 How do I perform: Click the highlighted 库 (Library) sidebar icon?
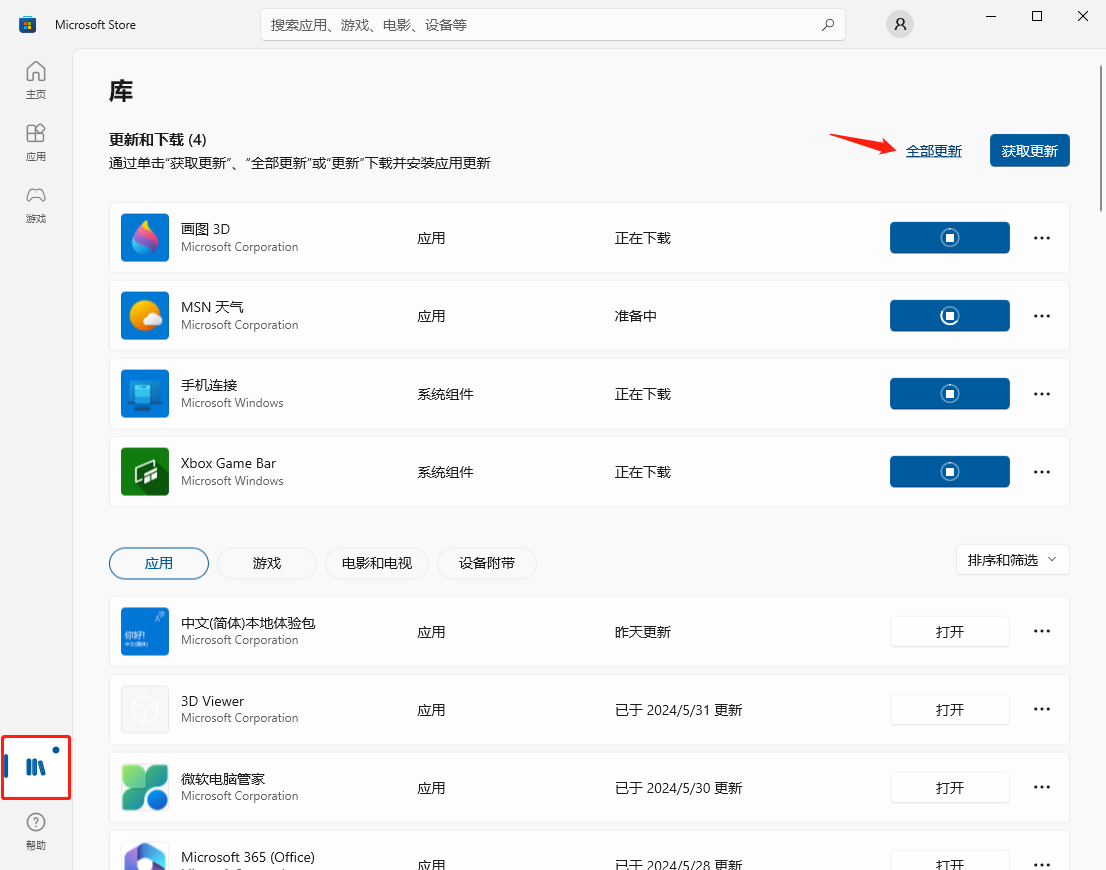click(x=36, y=767)
